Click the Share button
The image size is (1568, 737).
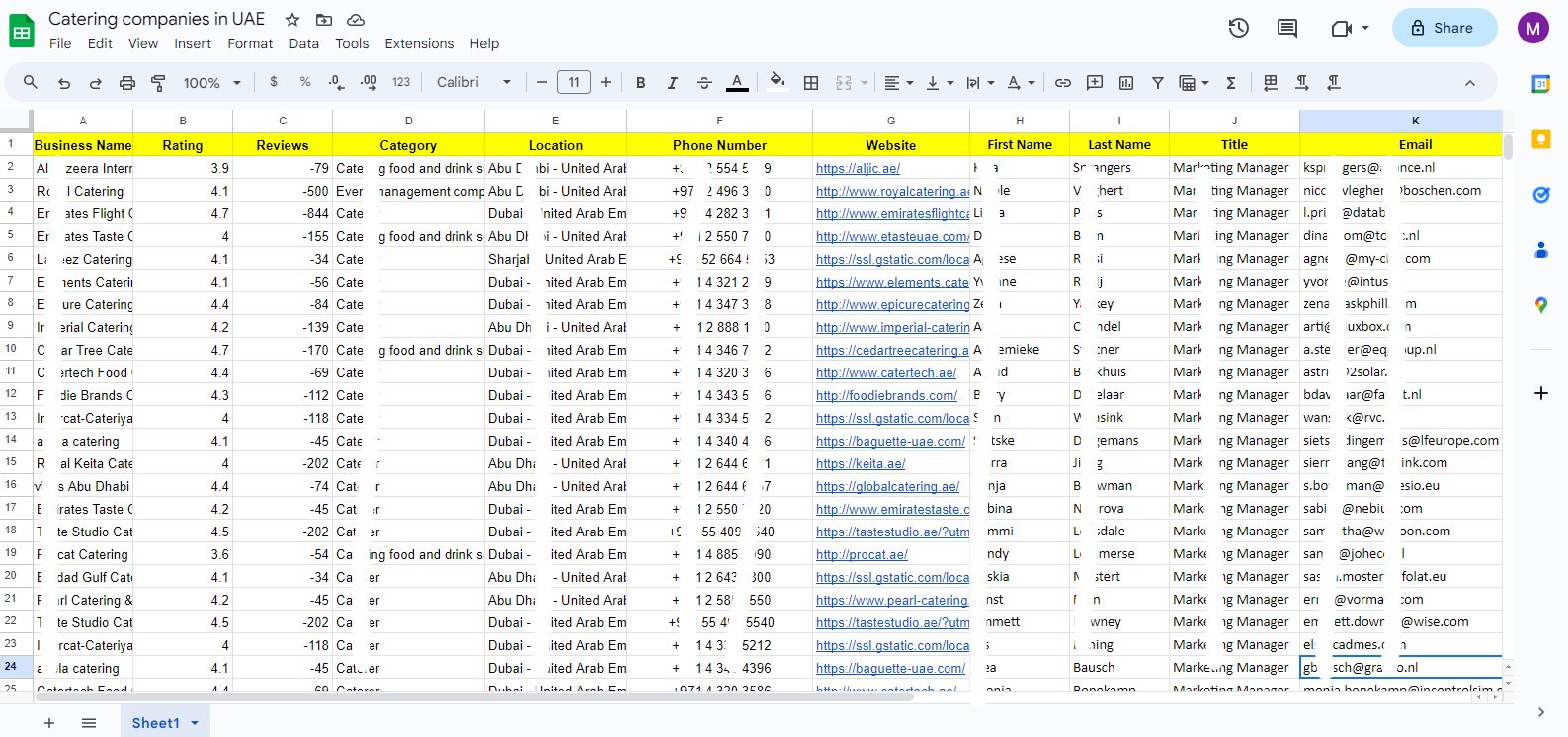(1444, 28)
